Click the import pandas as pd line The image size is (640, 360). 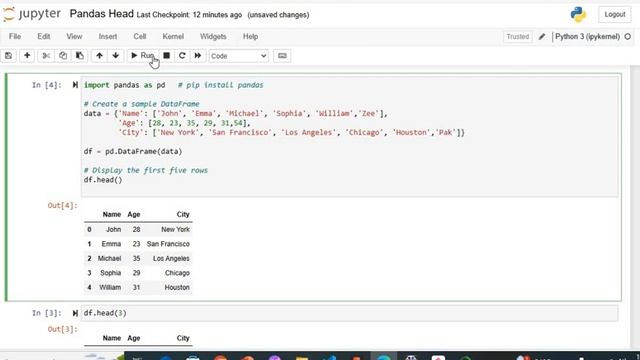[124, 85]
